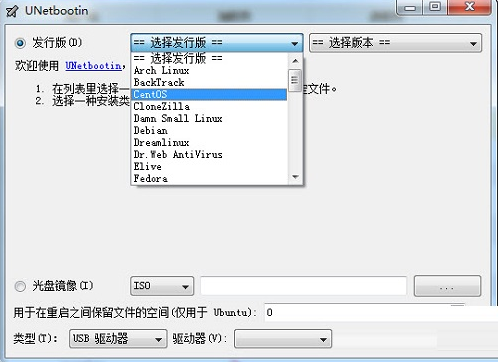The width and height of the screenshot is (502, 362).
Task: Open the 选择版本 version dropdown
Action: point(395,43)
